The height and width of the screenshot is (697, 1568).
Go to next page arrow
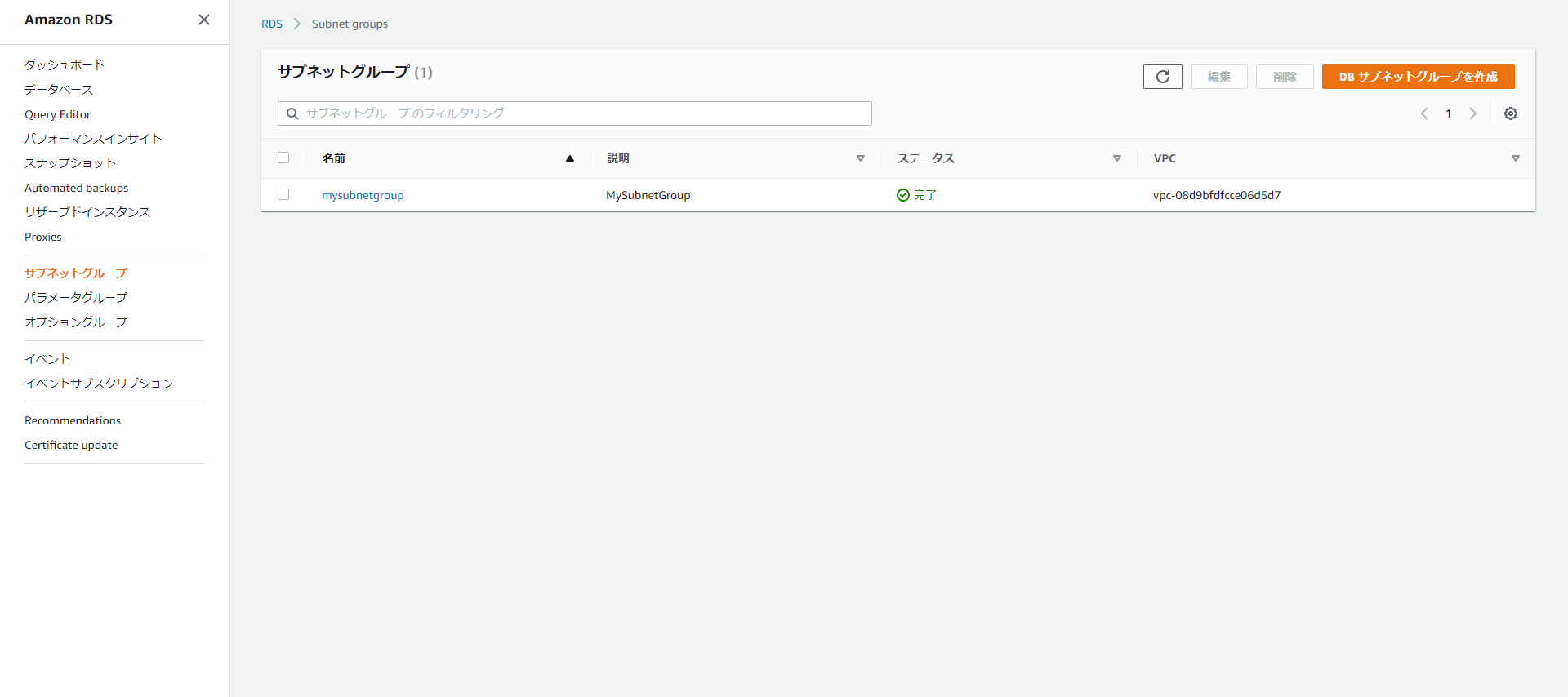(1473, 113)
